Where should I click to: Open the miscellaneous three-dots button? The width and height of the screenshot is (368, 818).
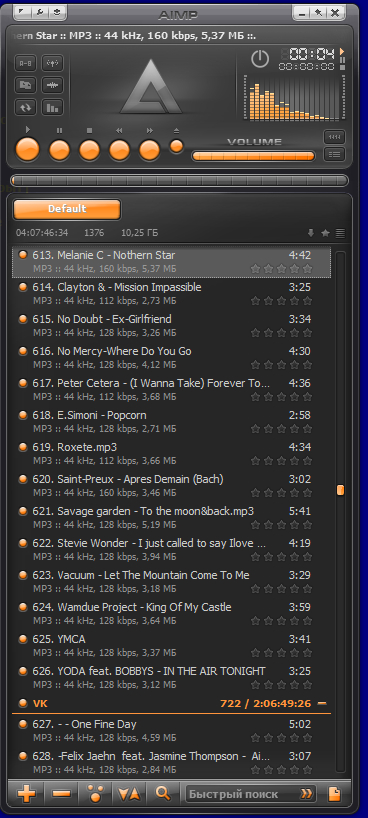[95, 794]
